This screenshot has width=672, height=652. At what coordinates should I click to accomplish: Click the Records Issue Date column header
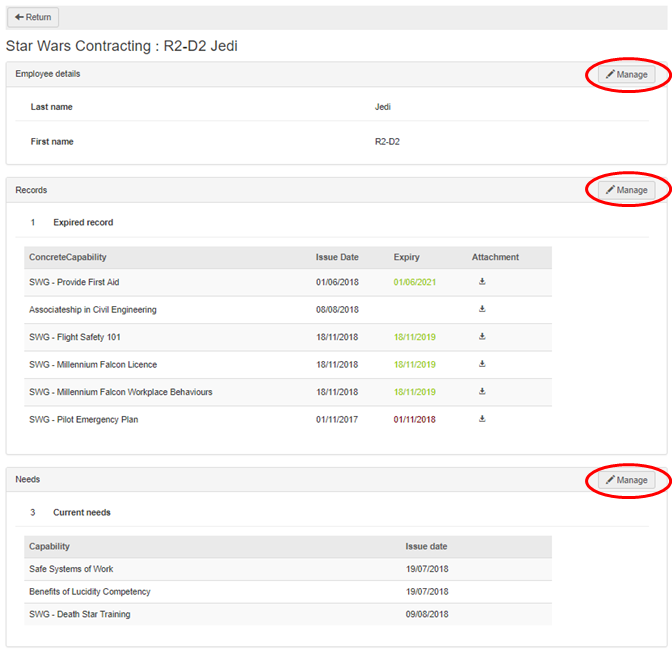[337, 257]
